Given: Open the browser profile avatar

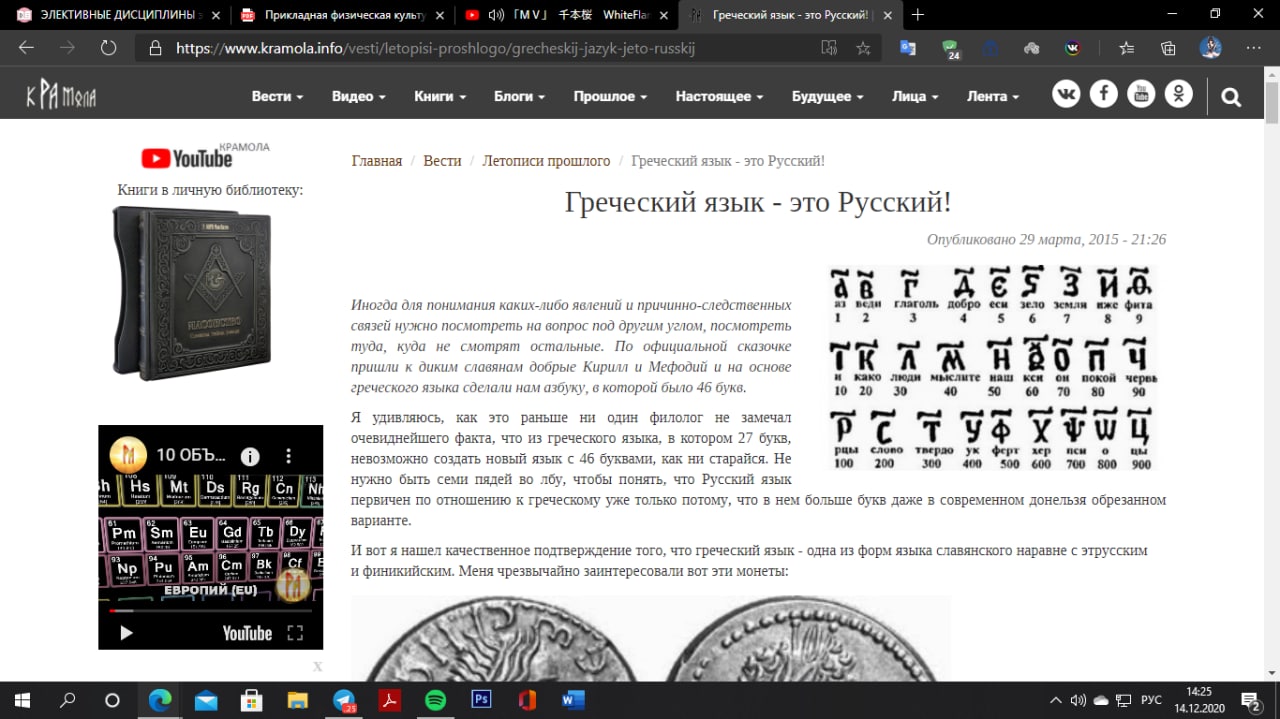Looking at the screenshot, I should (x=1211, y=47).
